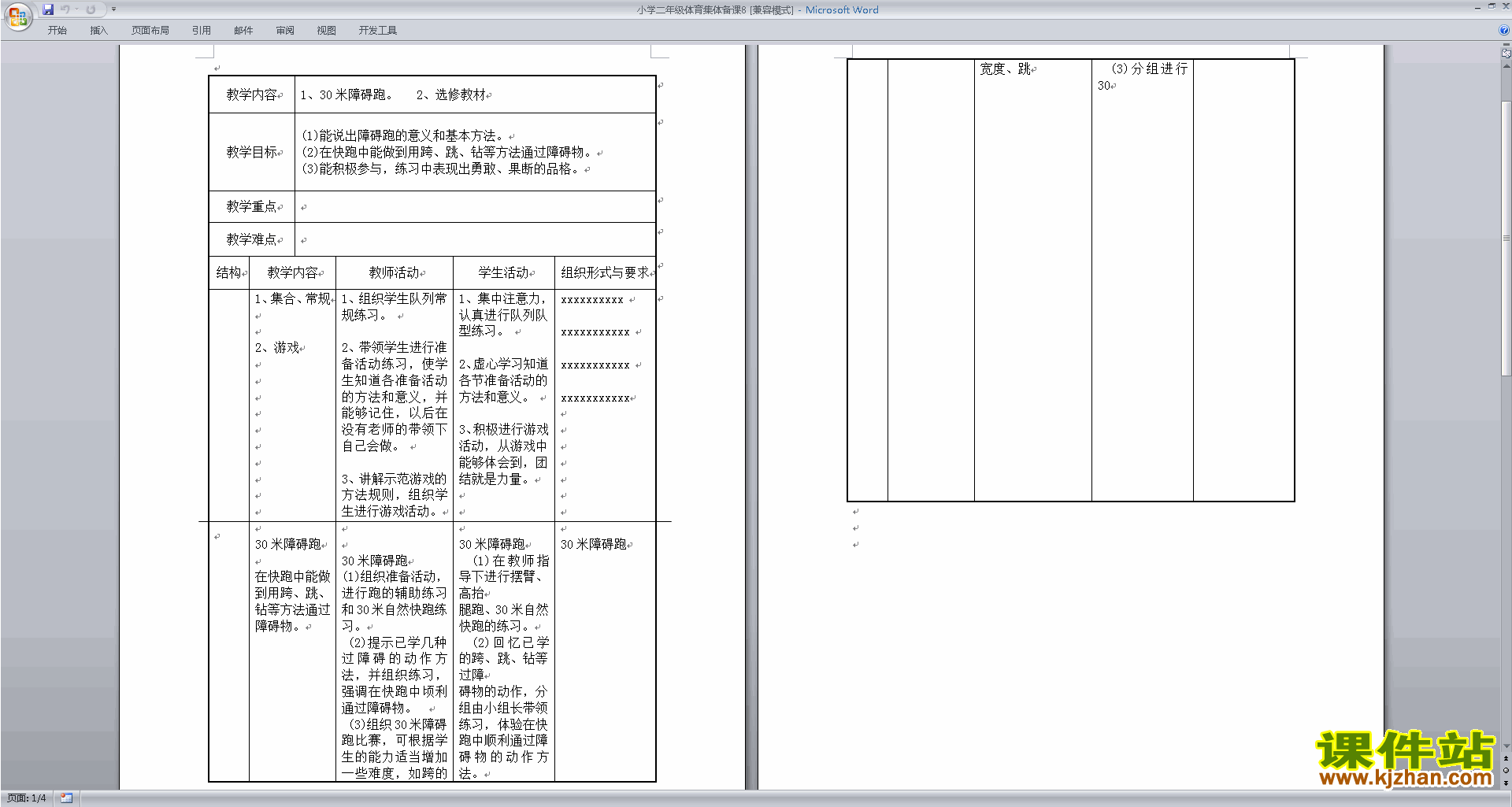
Task: Open the 视图 ribbon tab
Action: tap(327, 31)
